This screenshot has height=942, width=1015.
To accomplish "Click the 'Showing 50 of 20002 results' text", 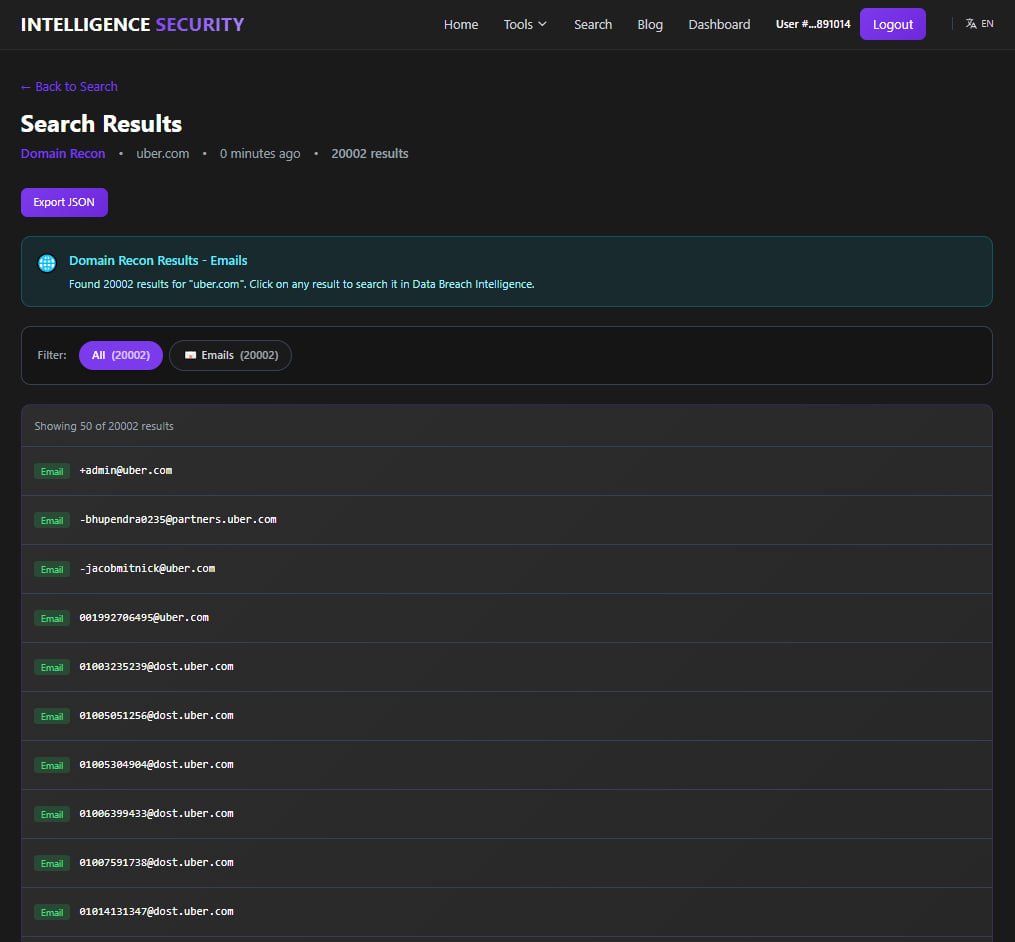I will pyautogui.click(x=104, y=426).
